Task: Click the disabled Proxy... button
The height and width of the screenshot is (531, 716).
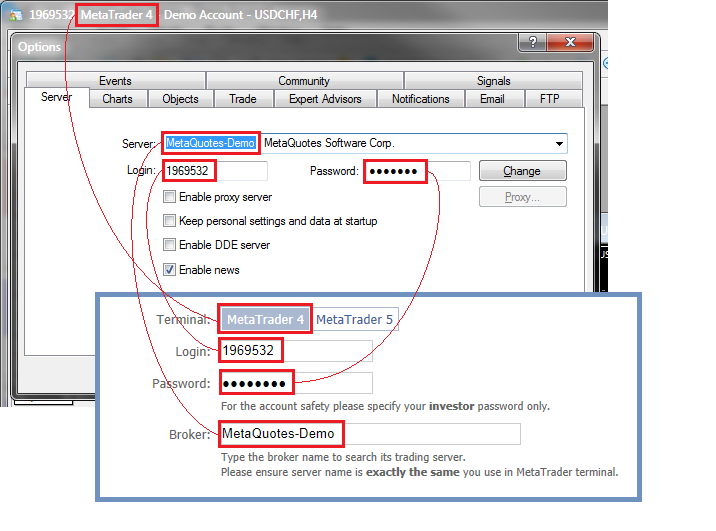Action: (522, 197)
